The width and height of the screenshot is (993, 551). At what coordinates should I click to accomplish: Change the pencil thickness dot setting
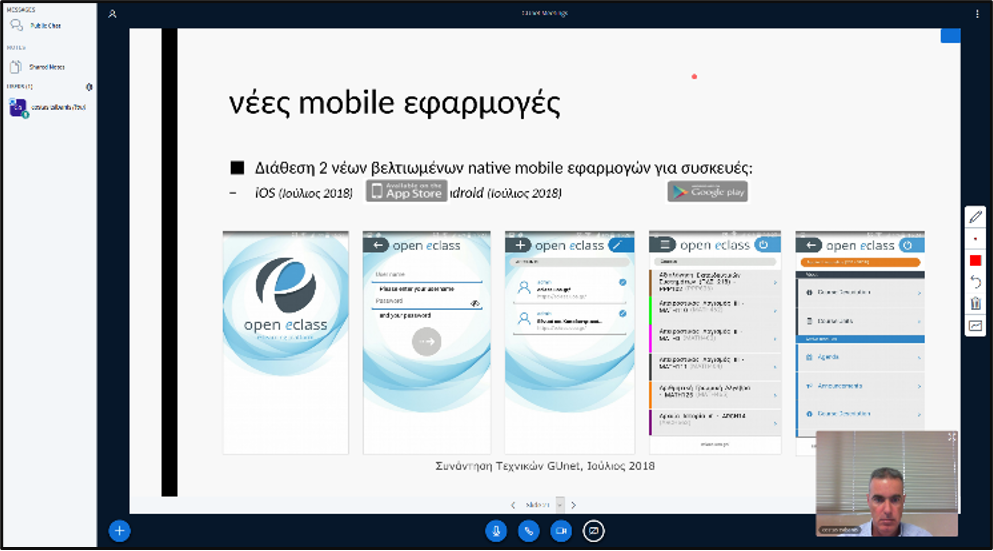[x=976, y=239]
